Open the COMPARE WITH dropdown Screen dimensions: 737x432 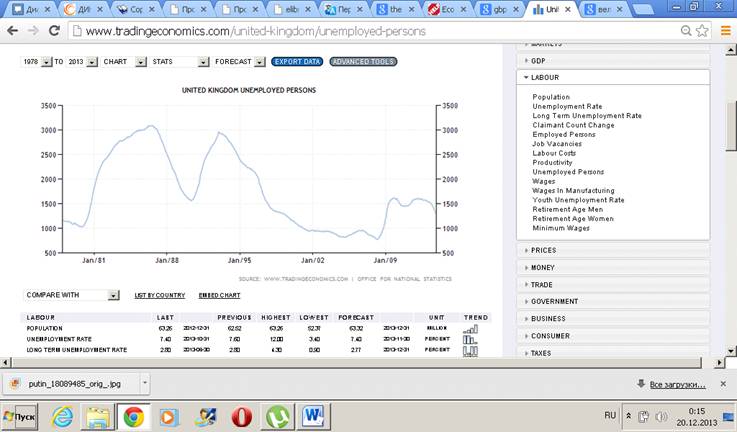tap(71, 295)
